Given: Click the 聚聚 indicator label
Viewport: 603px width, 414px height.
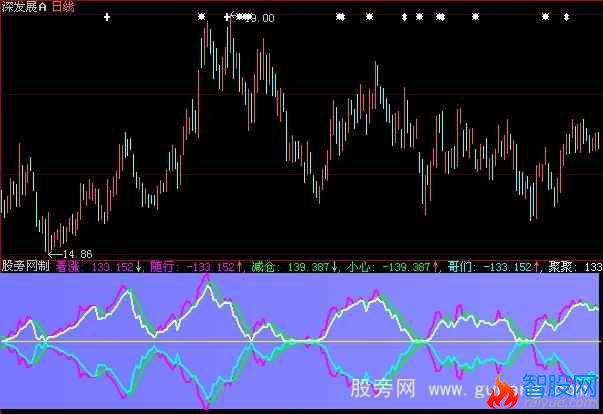Looking at the screenshot, I should tap(562, 266).
